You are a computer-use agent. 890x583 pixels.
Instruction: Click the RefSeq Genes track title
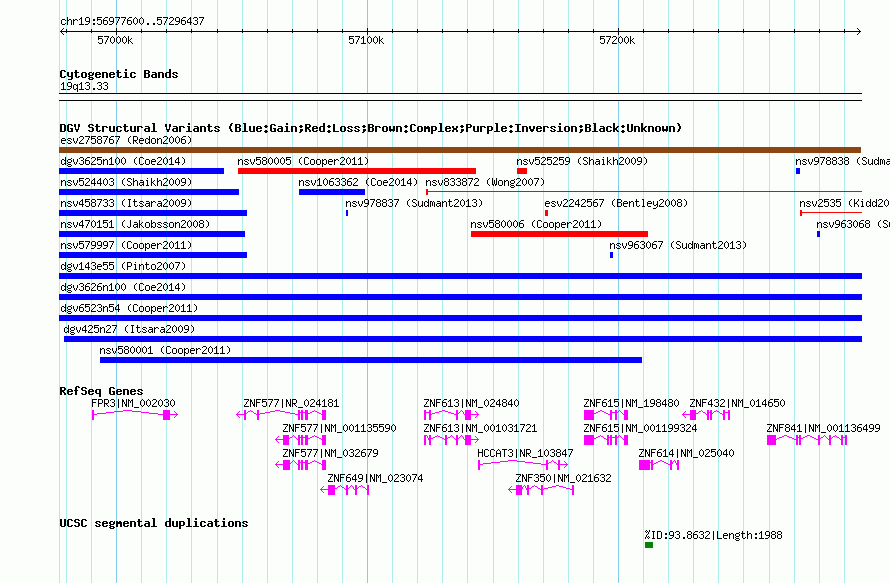pyautogui.click(x=102, y=391)
